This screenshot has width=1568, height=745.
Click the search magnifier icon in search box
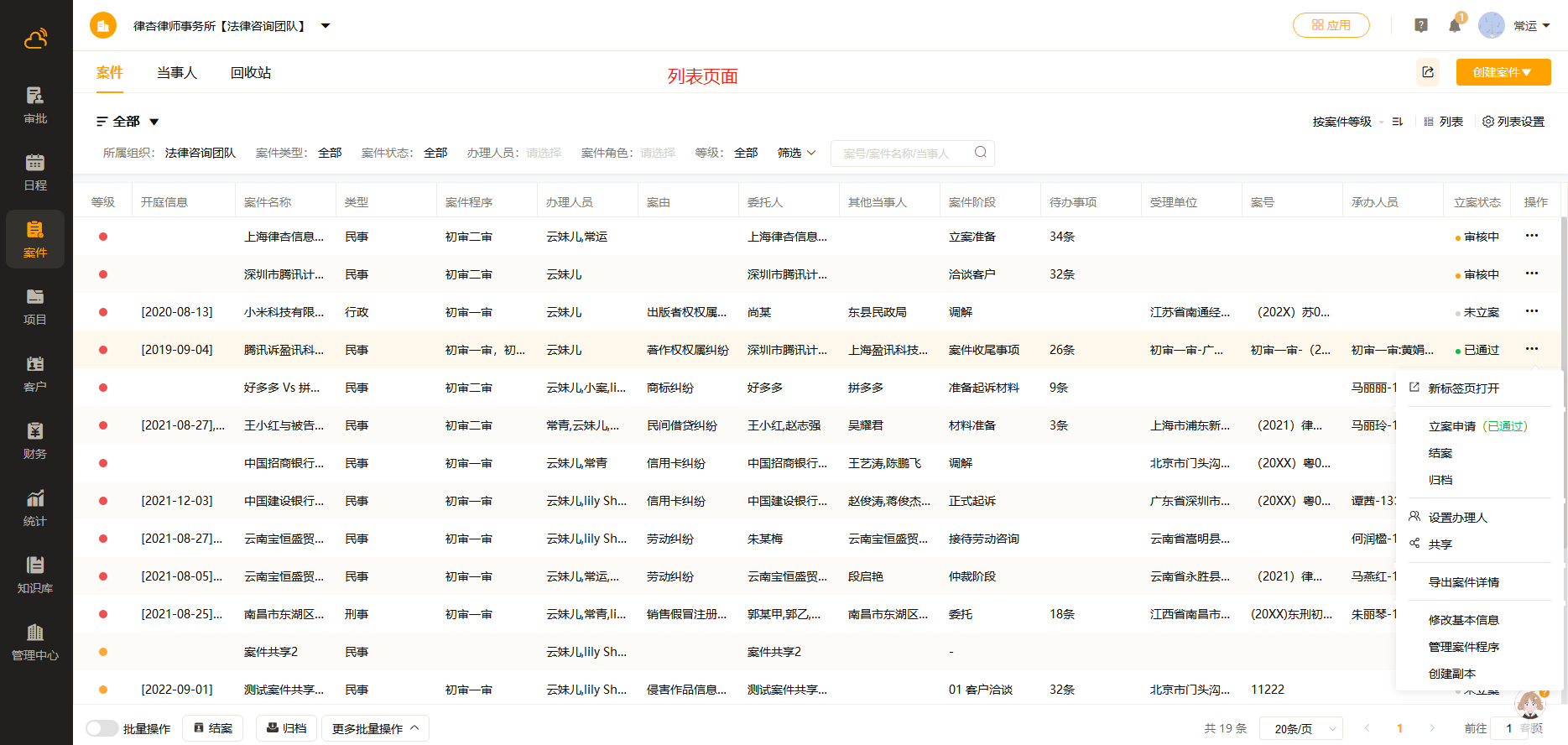click(980, 153)
